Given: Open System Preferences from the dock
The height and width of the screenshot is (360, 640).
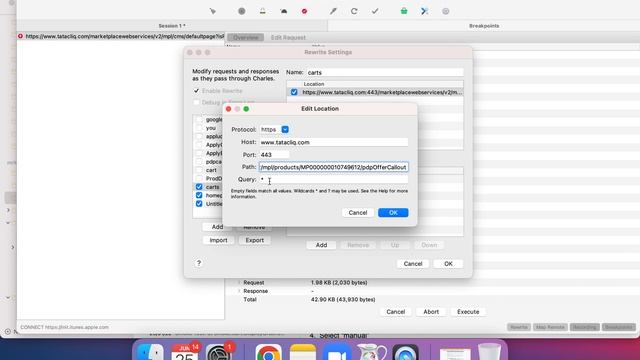Looking at the screenshot, I should click(218, 353).
